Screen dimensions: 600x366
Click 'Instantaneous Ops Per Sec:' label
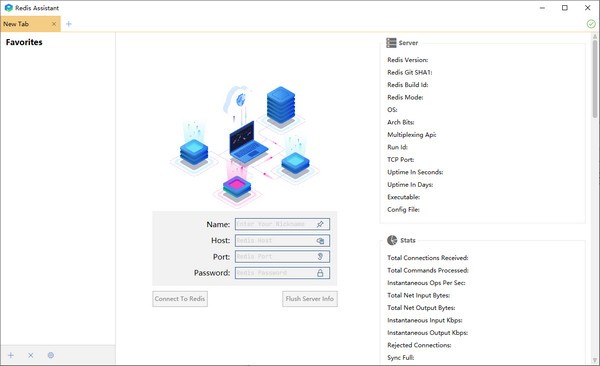point(426,283)
